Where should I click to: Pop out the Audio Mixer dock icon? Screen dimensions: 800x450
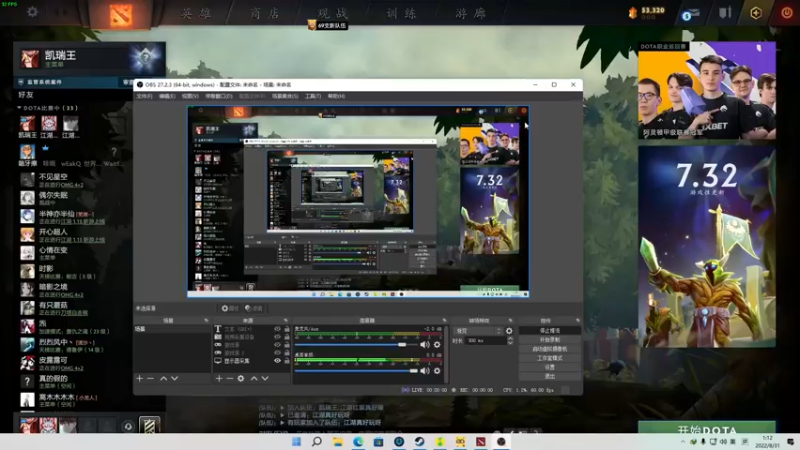pyautogui.click(x=444, y=320)
